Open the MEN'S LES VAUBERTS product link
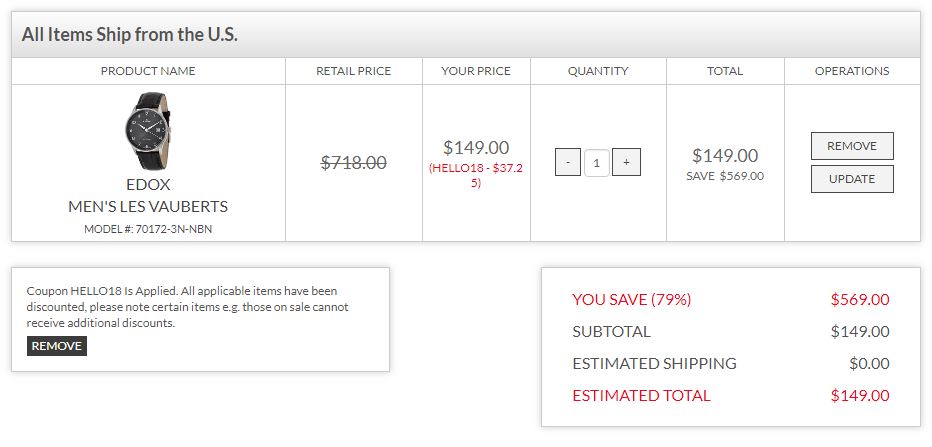932x447 pixels. click(148, 207)
